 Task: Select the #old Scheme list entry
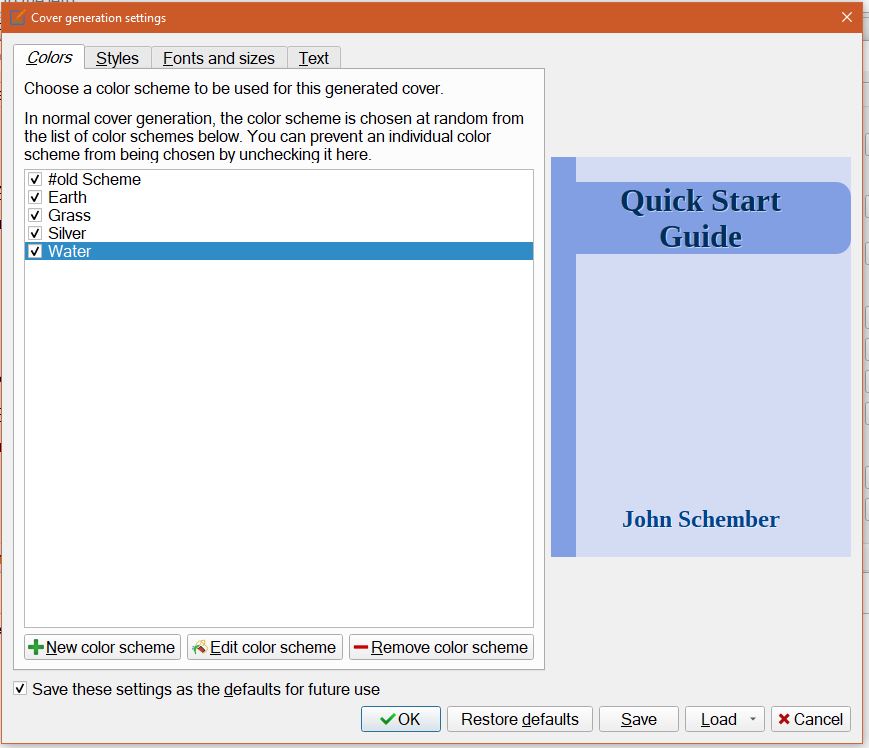pos(279,179)
